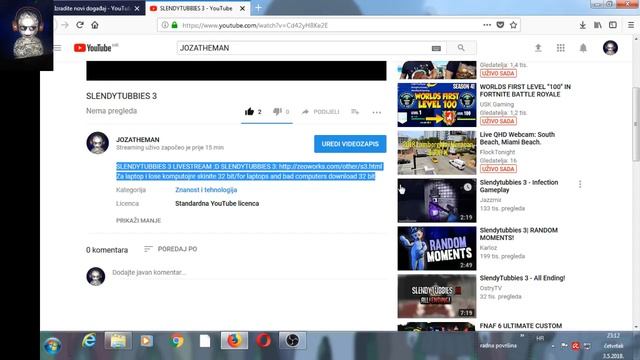Go forward in browser history
The image size is (640, 360).
pos(65,25)
